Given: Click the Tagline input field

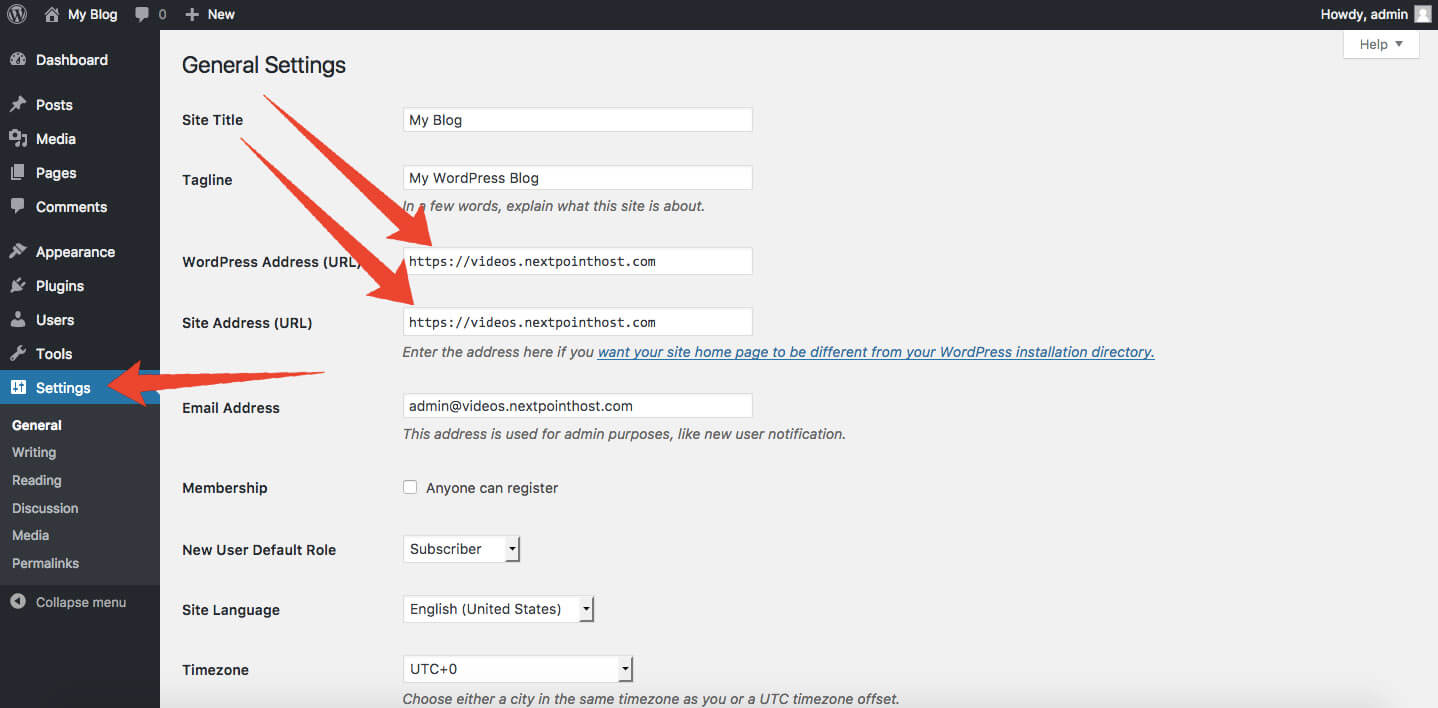Looking at the screenshot, I should pos(578,178).
